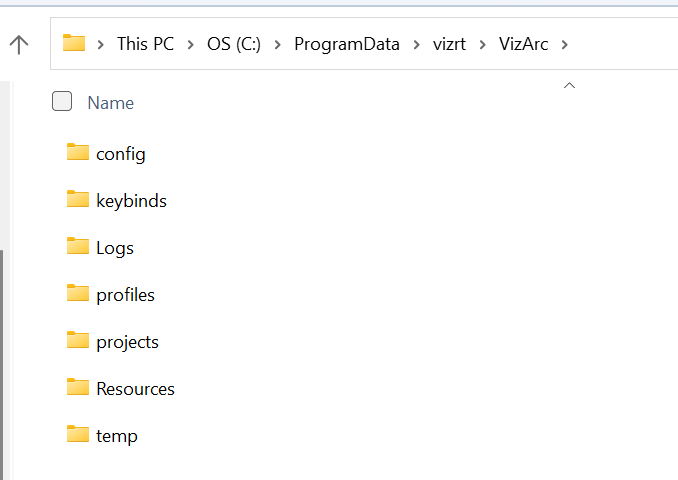
Task: Click the projects folder icon
Action: click(78, 341)
